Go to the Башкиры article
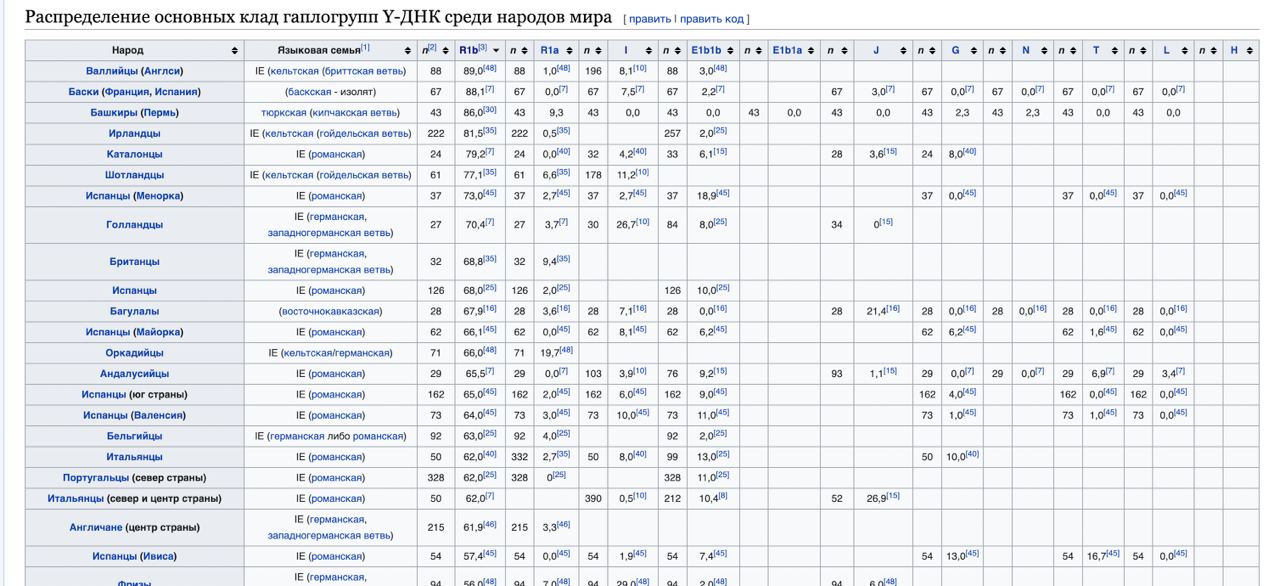Viewport: 1280px width, 586px height. coord(113,113)
